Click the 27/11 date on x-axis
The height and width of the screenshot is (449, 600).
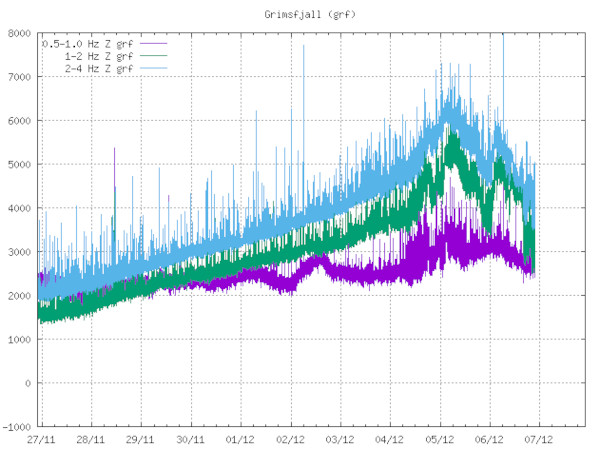[x=41, y=438]
